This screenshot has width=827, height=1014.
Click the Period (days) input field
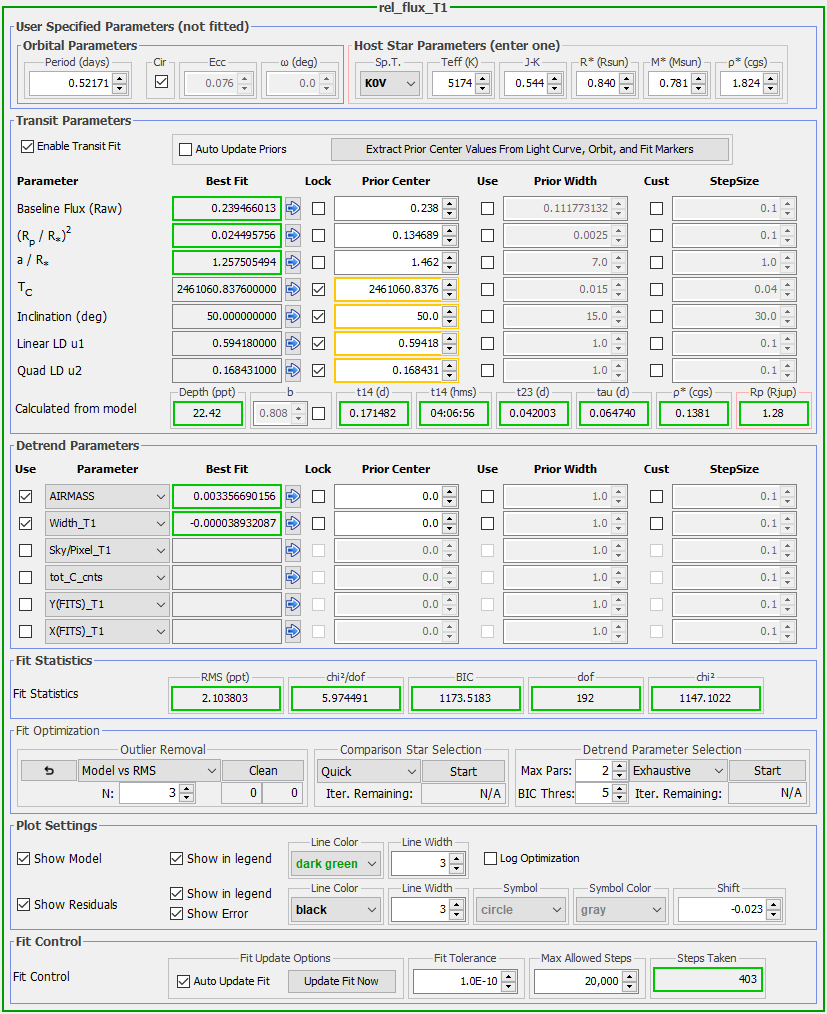coord(70,84)
